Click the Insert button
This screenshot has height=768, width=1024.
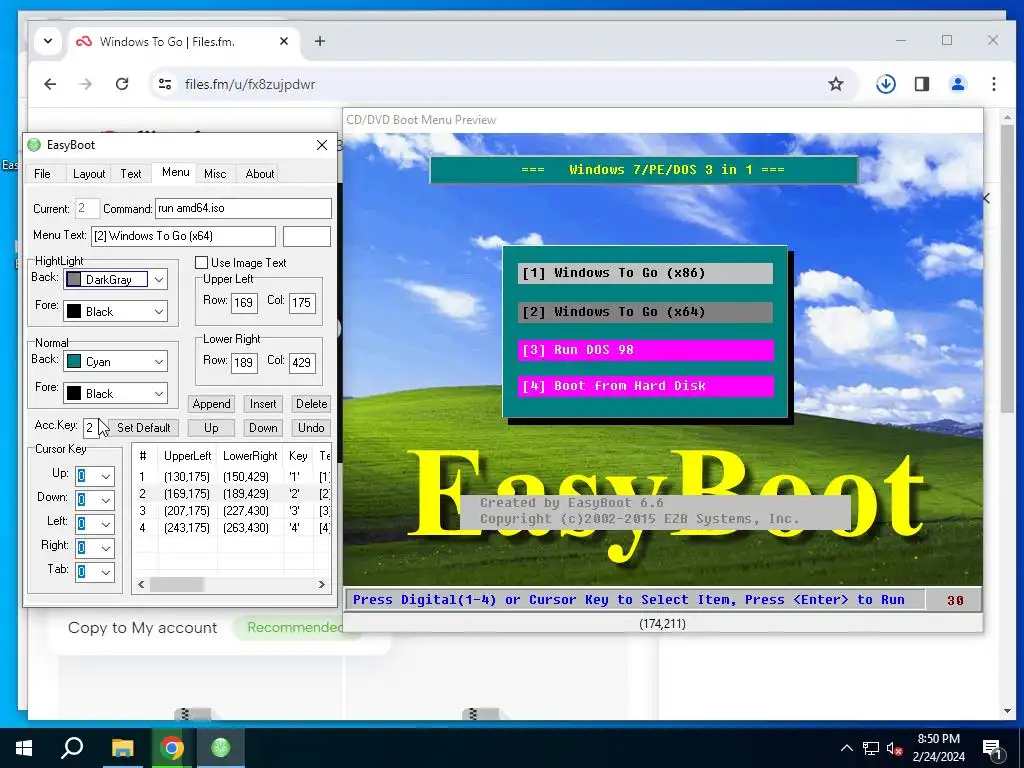[263, 404]
